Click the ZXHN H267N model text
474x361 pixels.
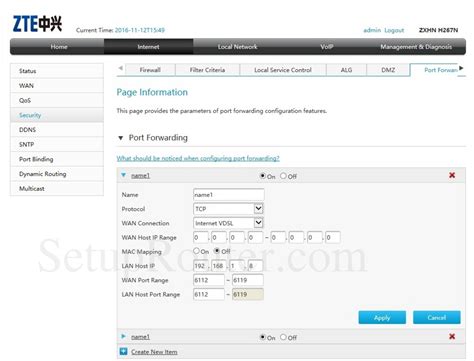438,30
